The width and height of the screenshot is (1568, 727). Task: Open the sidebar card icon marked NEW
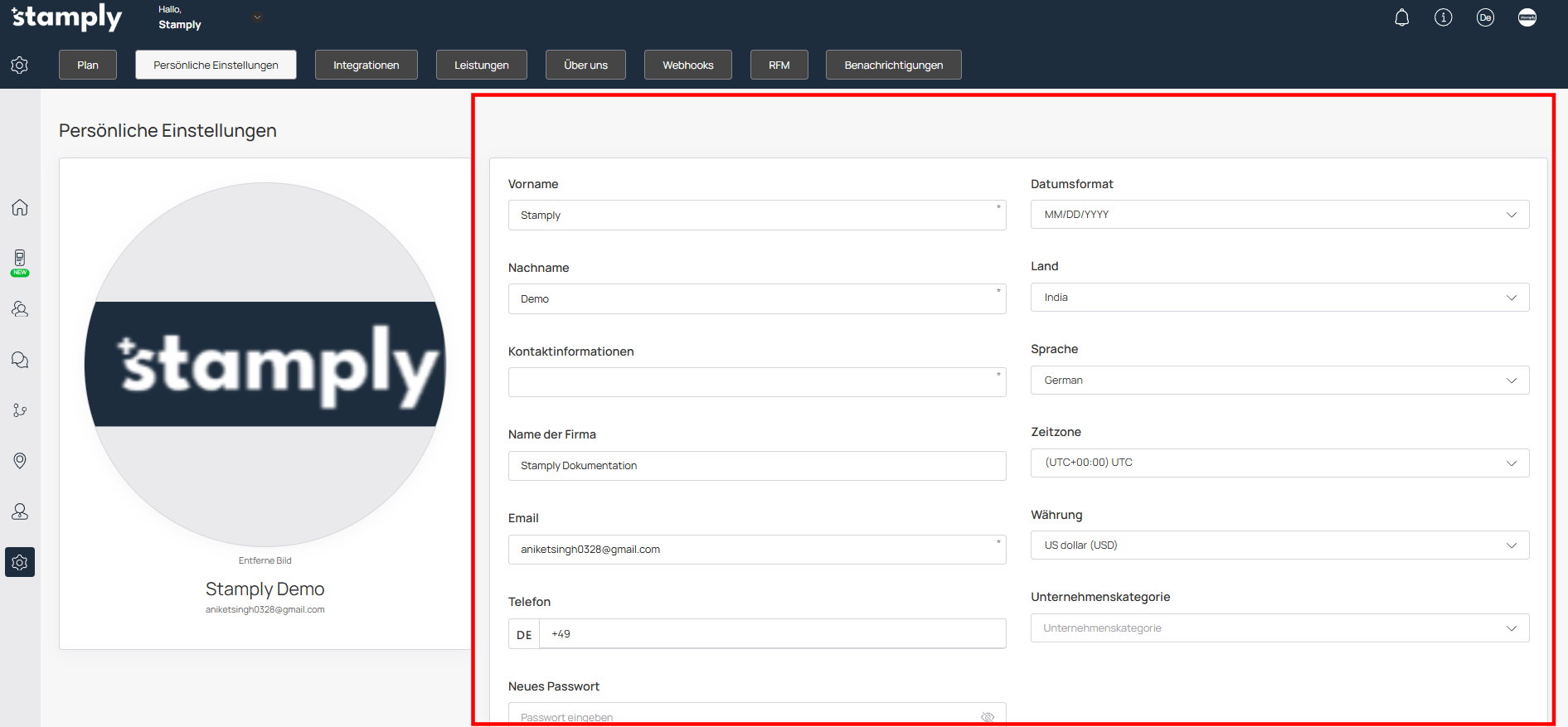pyautogui.click(x=20, y=259)
